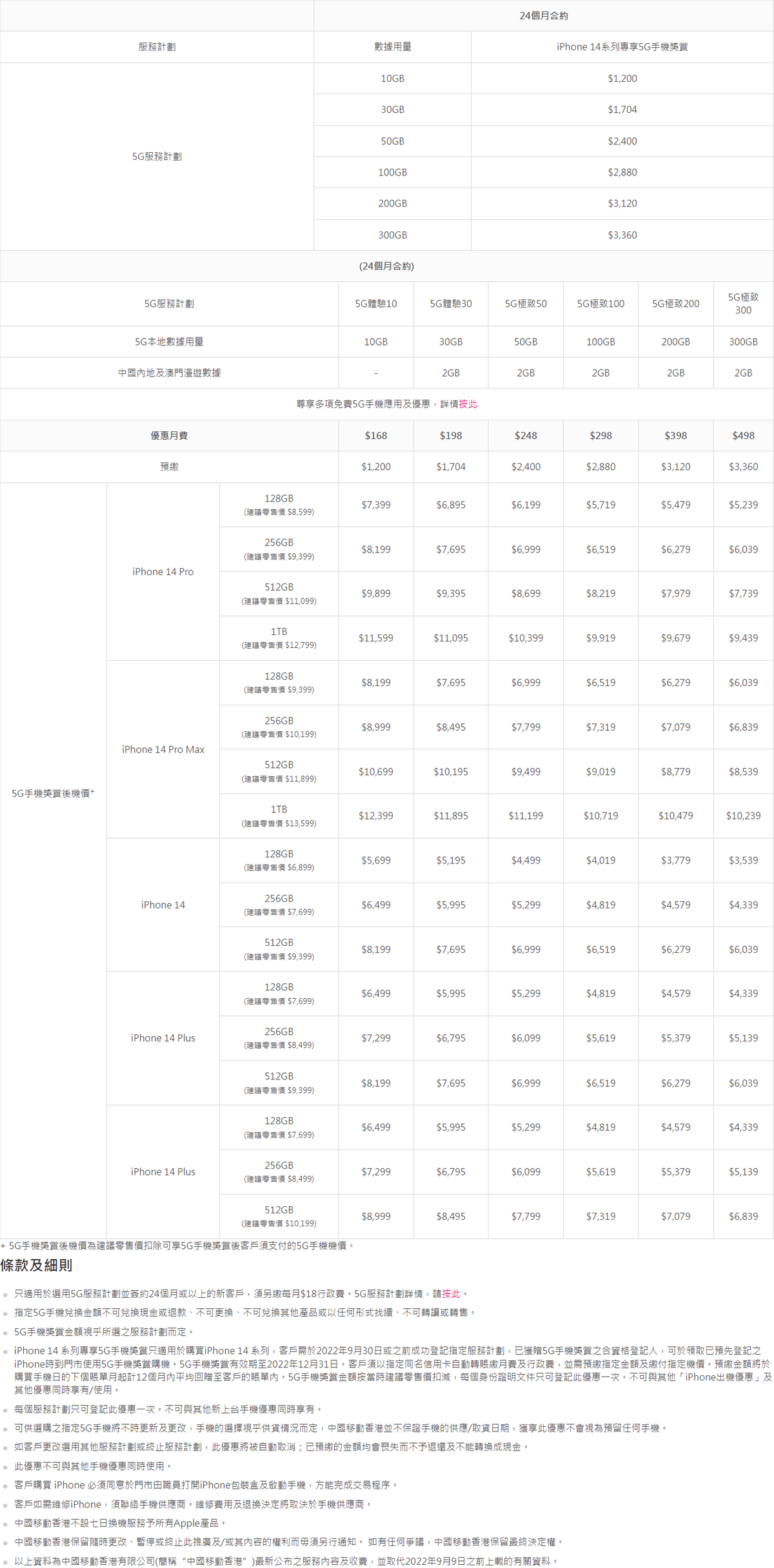Image resolution: width=774 pixels, height=1568 pixels.
Task: Select the '服務計劃' header cell
Action: [157, 47]
